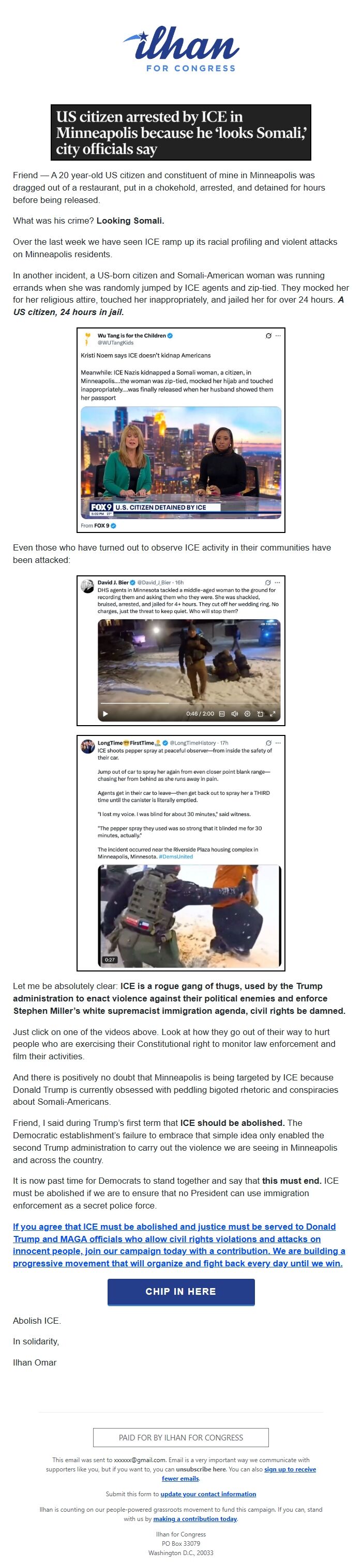Click the US citizen arrested headline image
Viewport: 362px width, 1568px height.
click(180, 132)
